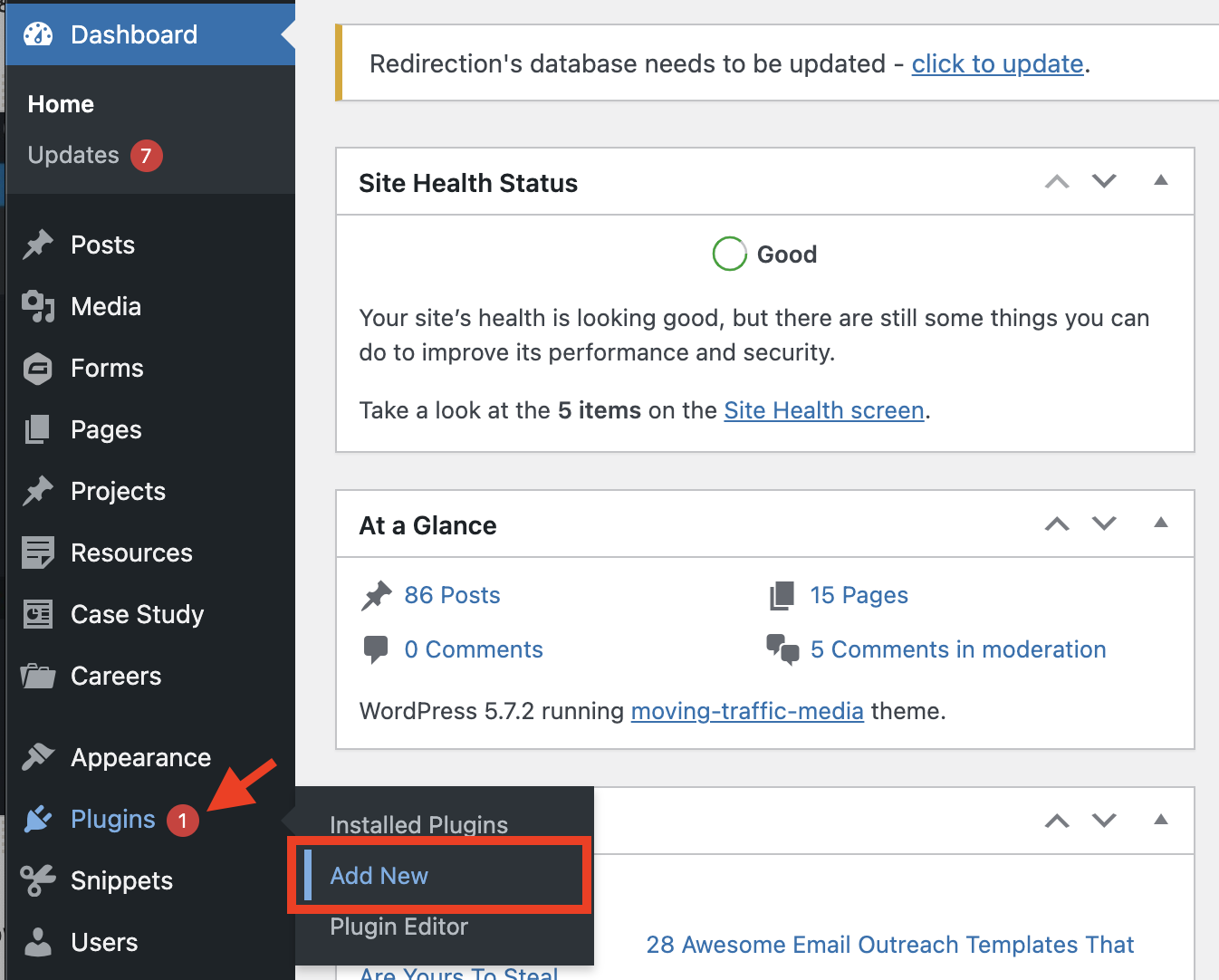Image resolution: width=1219 pixels, height=980 pixels.
Task: Click the Snippets scissors icon
Action: [x=37, y=880]
